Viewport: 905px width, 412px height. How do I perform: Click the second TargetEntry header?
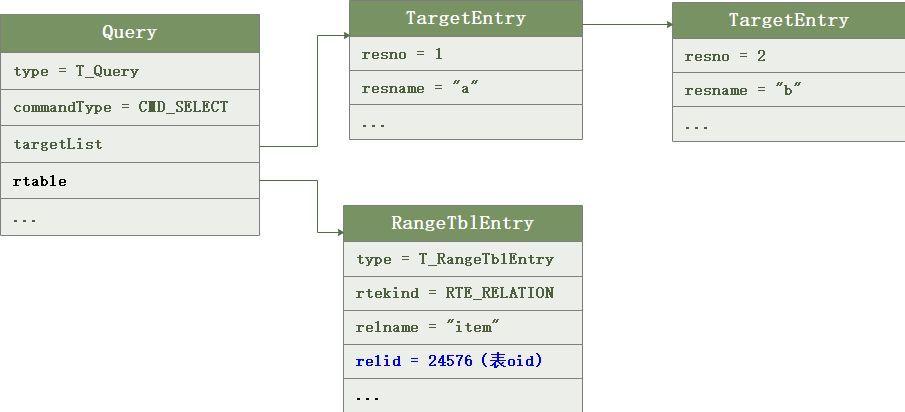click(x=788, y=20)
